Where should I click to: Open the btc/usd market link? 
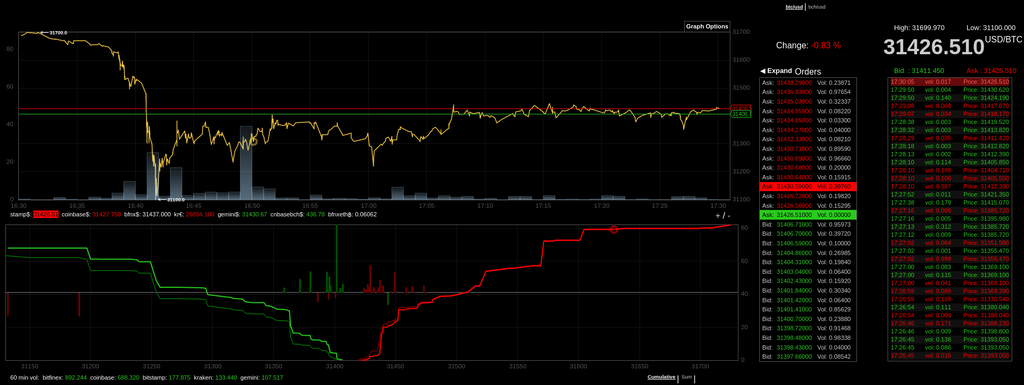(793, 7)
